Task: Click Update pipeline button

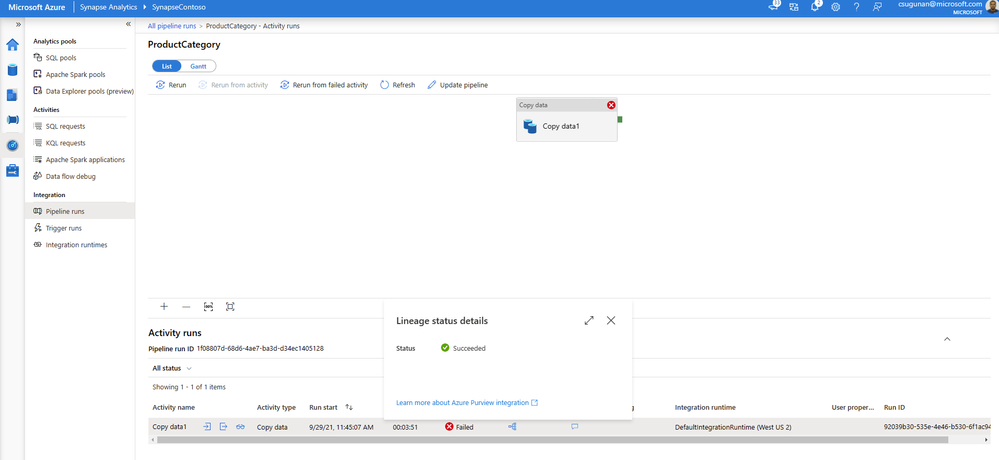Action: point(457,85)
